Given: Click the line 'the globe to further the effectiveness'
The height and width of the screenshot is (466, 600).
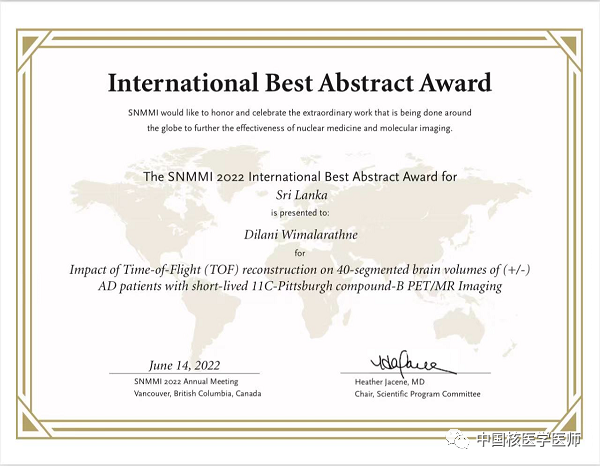Looking at the screenshot, I should point(300,128).
